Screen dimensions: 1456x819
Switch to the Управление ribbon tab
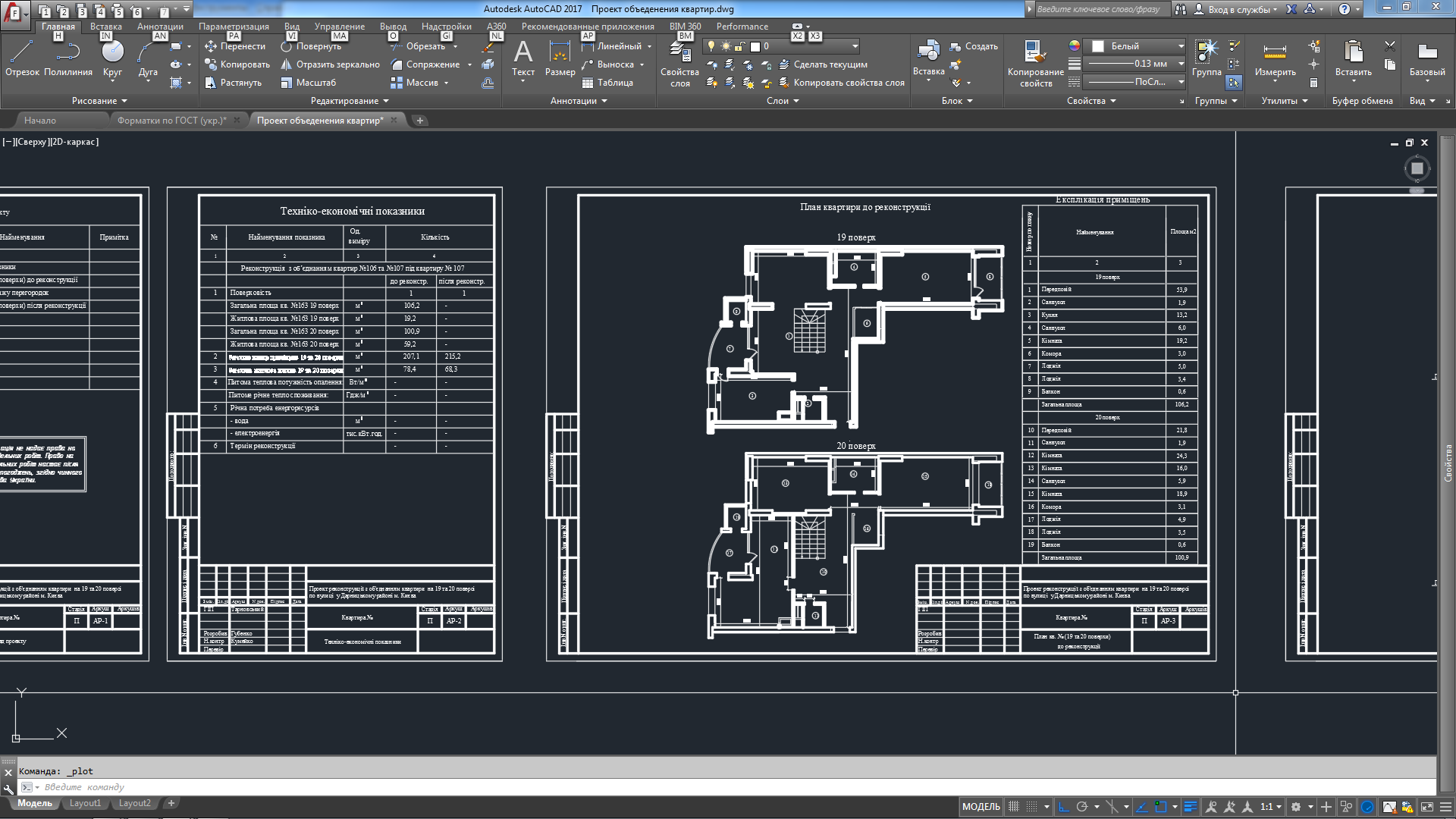pyautogui.click(x=340, y=27)
